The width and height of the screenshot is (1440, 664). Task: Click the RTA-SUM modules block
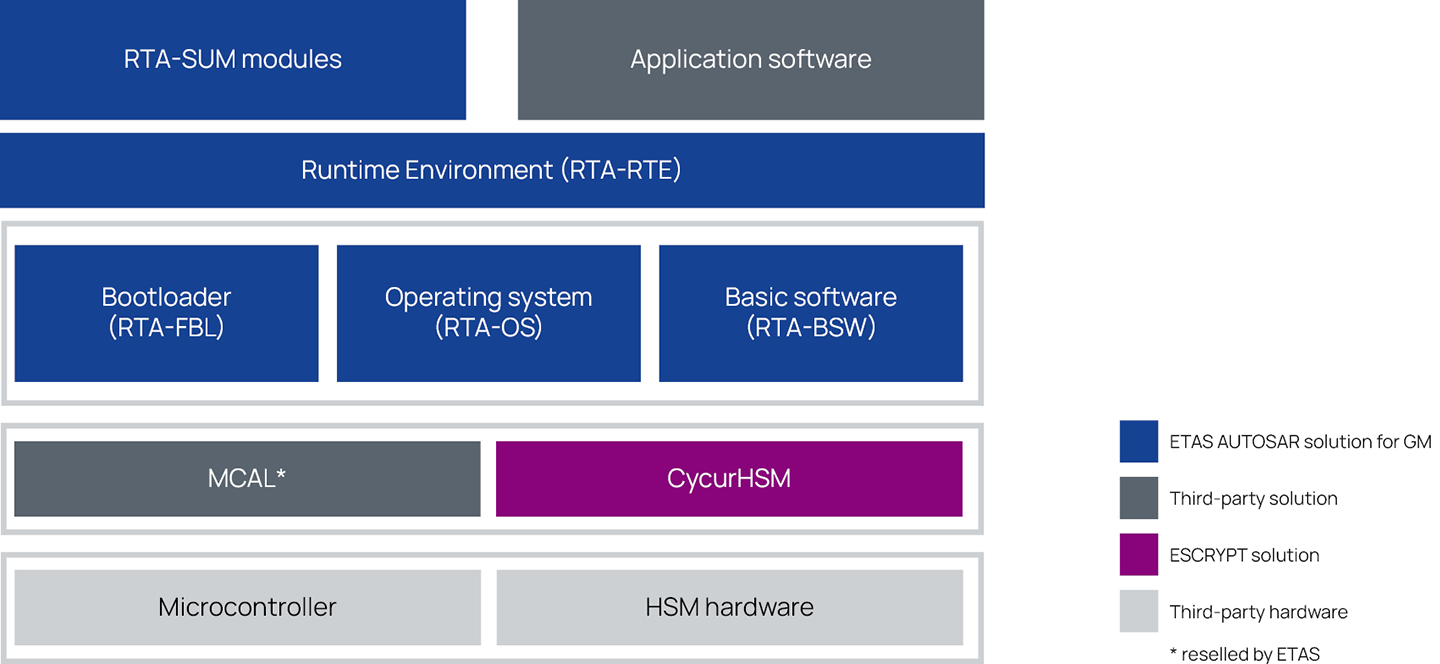tap(233, 60)
